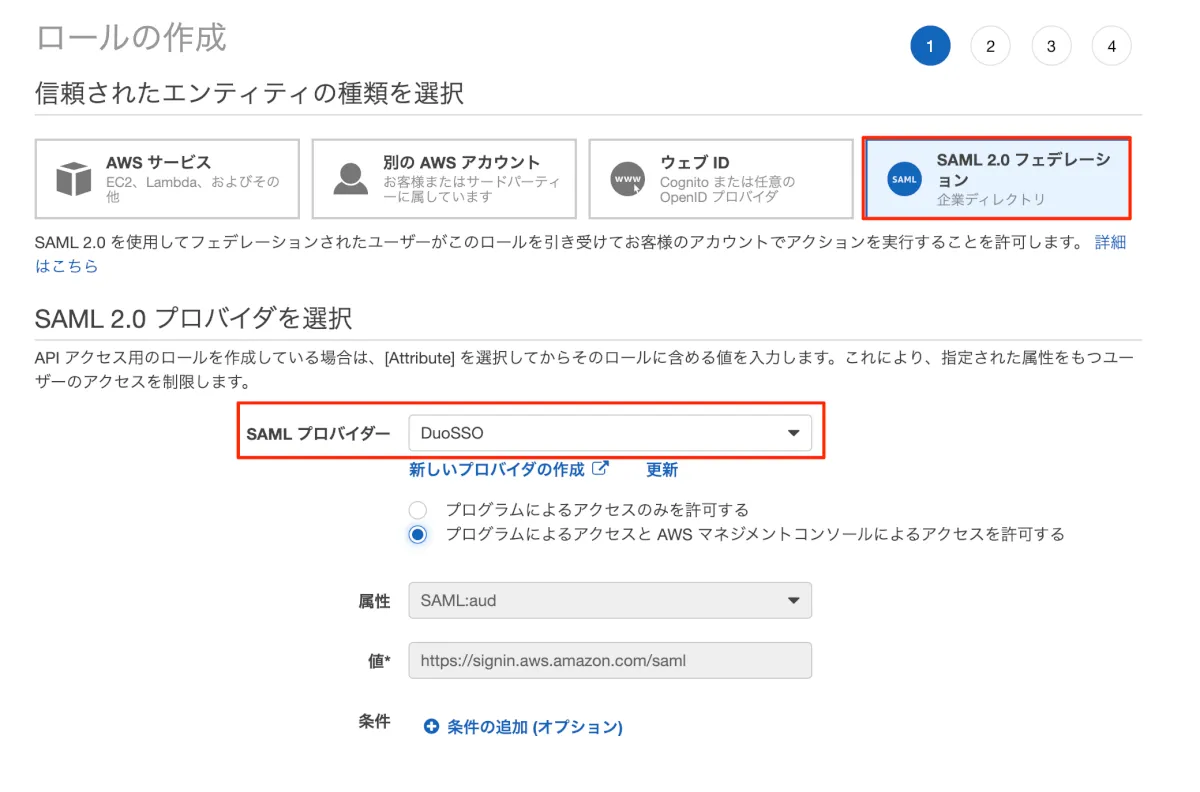
Task: Select the 別の AWS アカウント entity card
Action: pyautogui.click(x=444, y=179)
